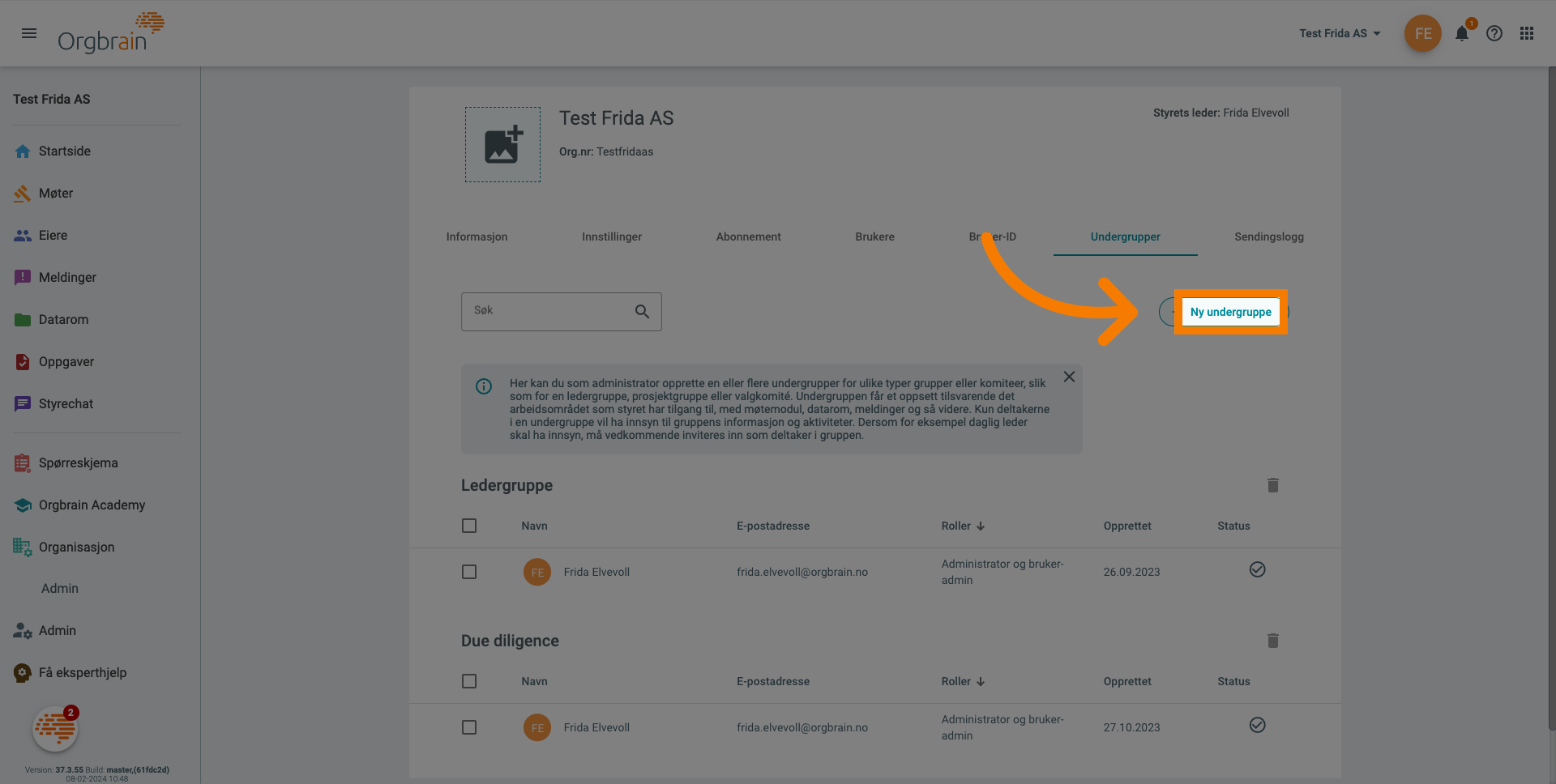Screen dimensions: 1556x784
Task: Select the Admin sub-item under Organisasjon
Action: (60, 589)
